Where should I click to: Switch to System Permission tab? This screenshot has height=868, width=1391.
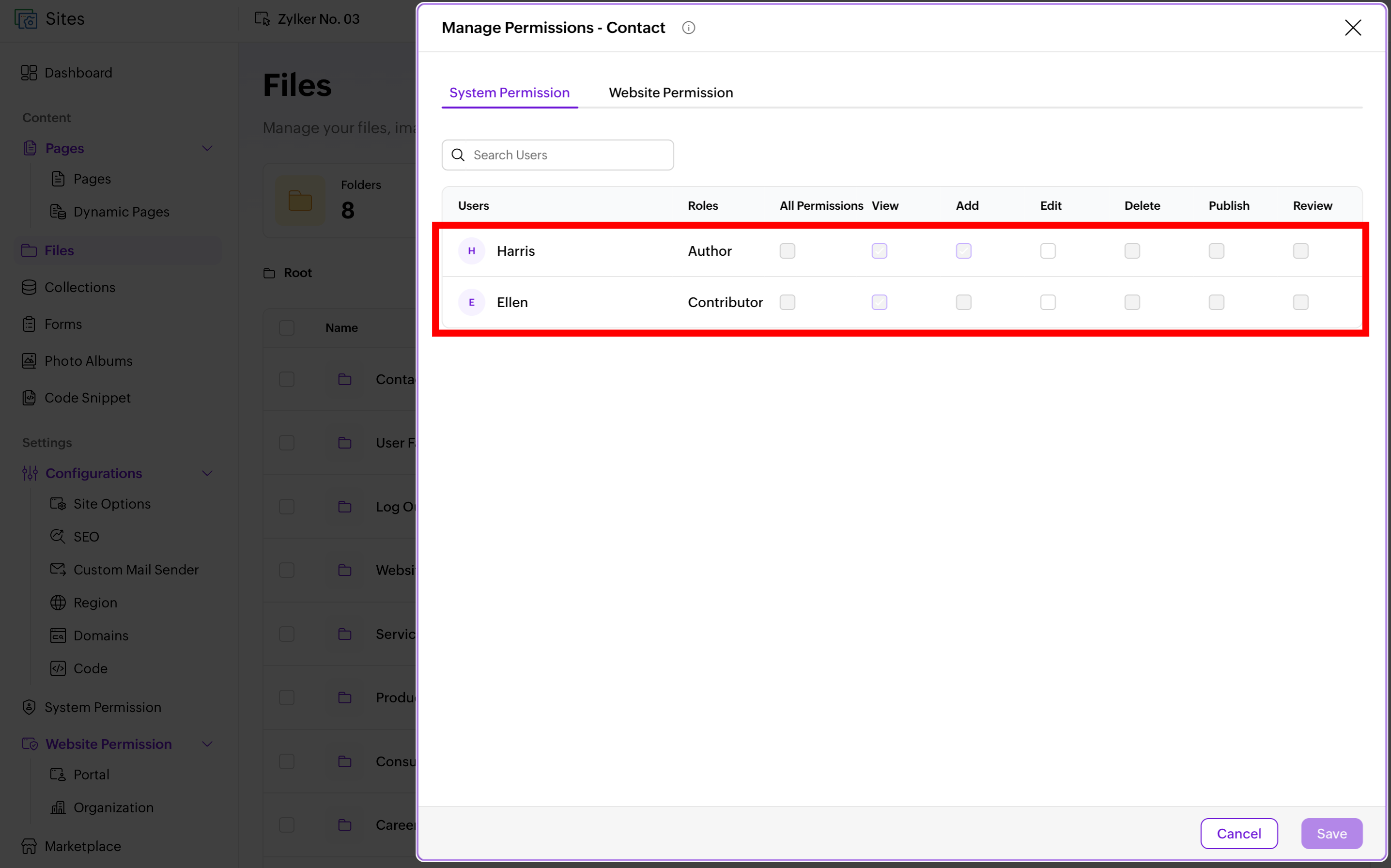click(x=509, y=93)
